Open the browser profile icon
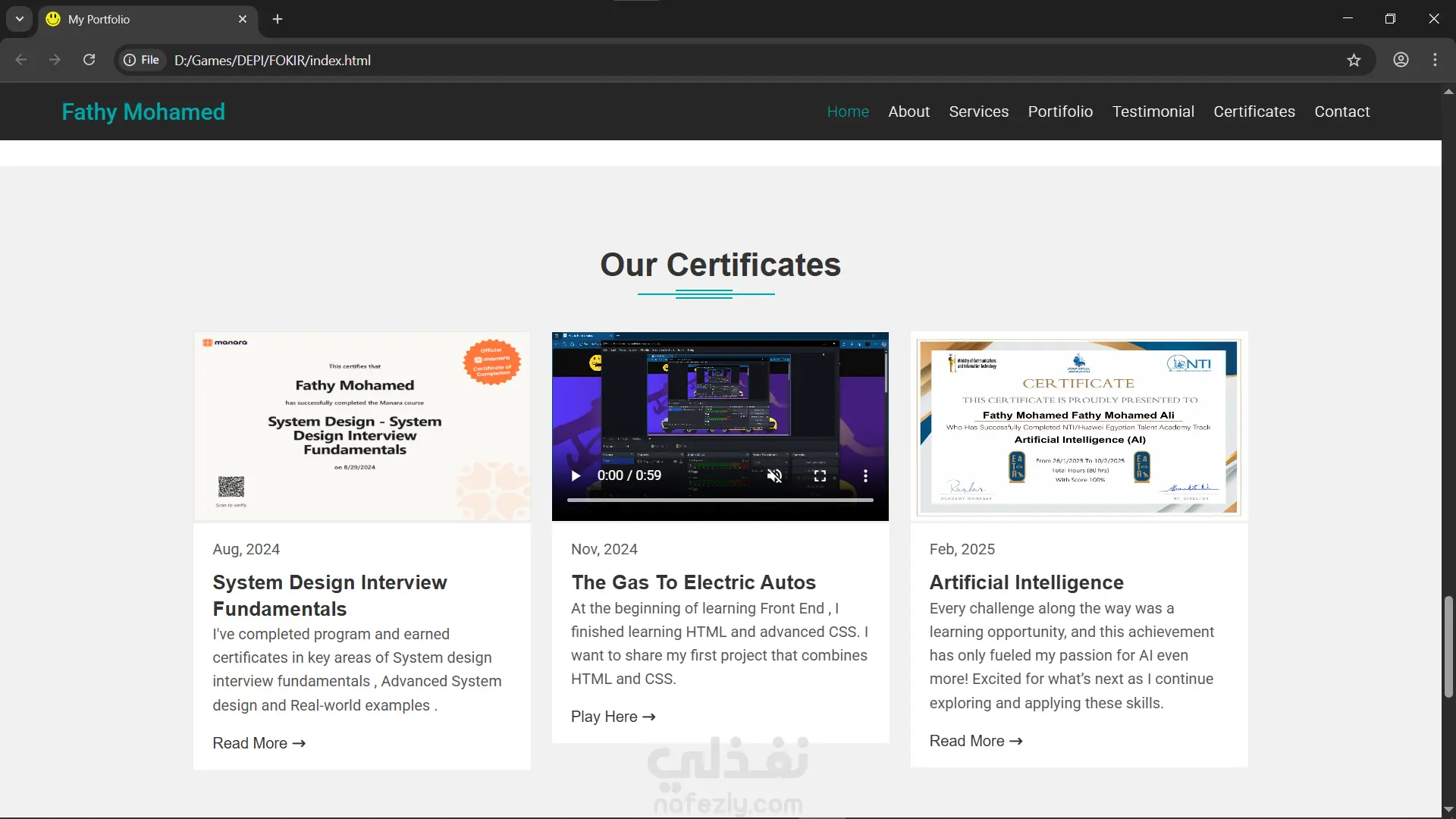The height and width of the screenshot is (819, 1456). click(x=1401, y=60)
